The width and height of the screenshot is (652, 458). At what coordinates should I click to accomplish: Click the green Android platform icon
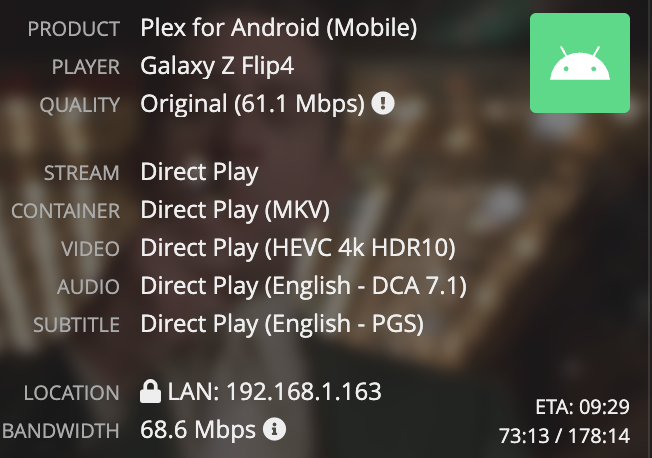click(580, 63)
